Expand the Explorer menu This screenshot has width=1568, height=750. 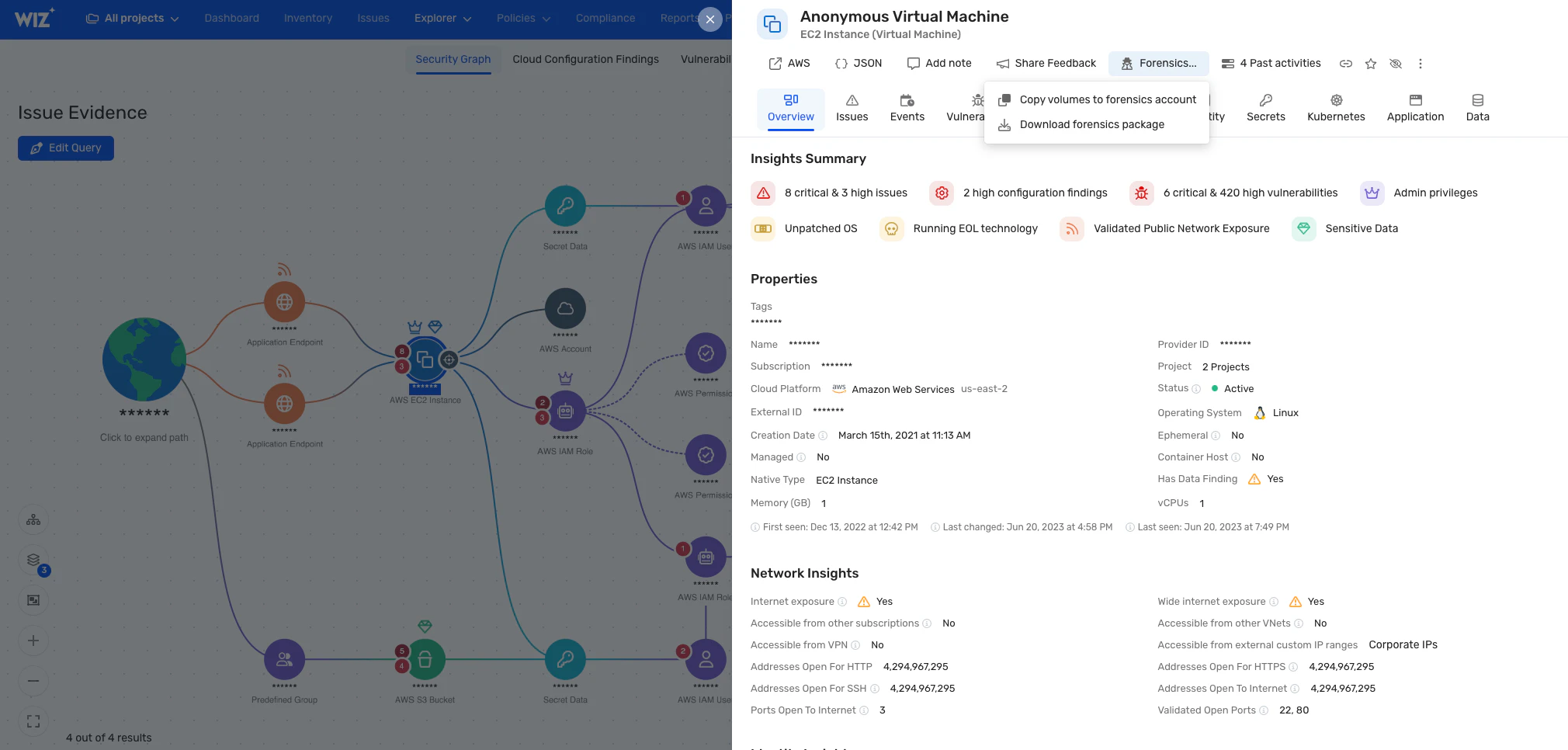(443, 18)
